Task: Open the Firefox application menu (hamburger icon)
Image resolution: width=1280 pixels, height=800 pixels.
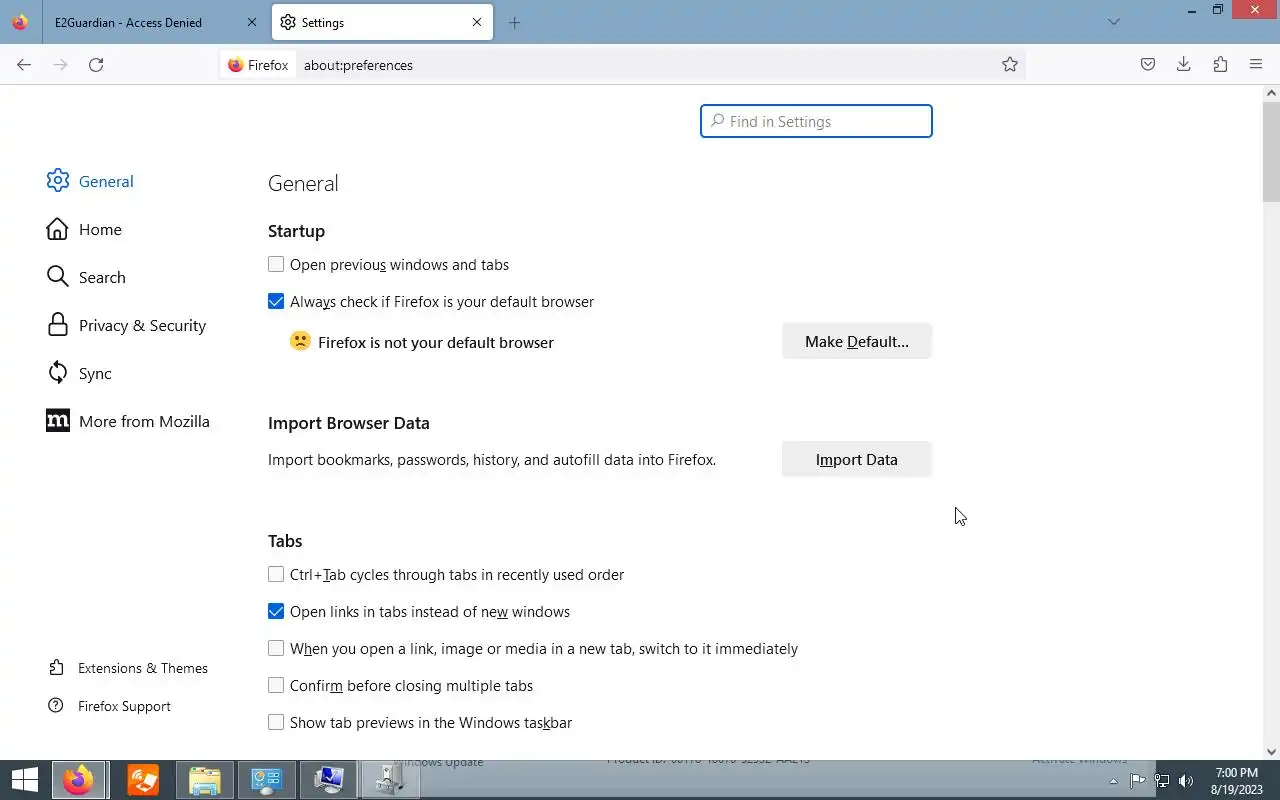Action: tap(1256, 64)
